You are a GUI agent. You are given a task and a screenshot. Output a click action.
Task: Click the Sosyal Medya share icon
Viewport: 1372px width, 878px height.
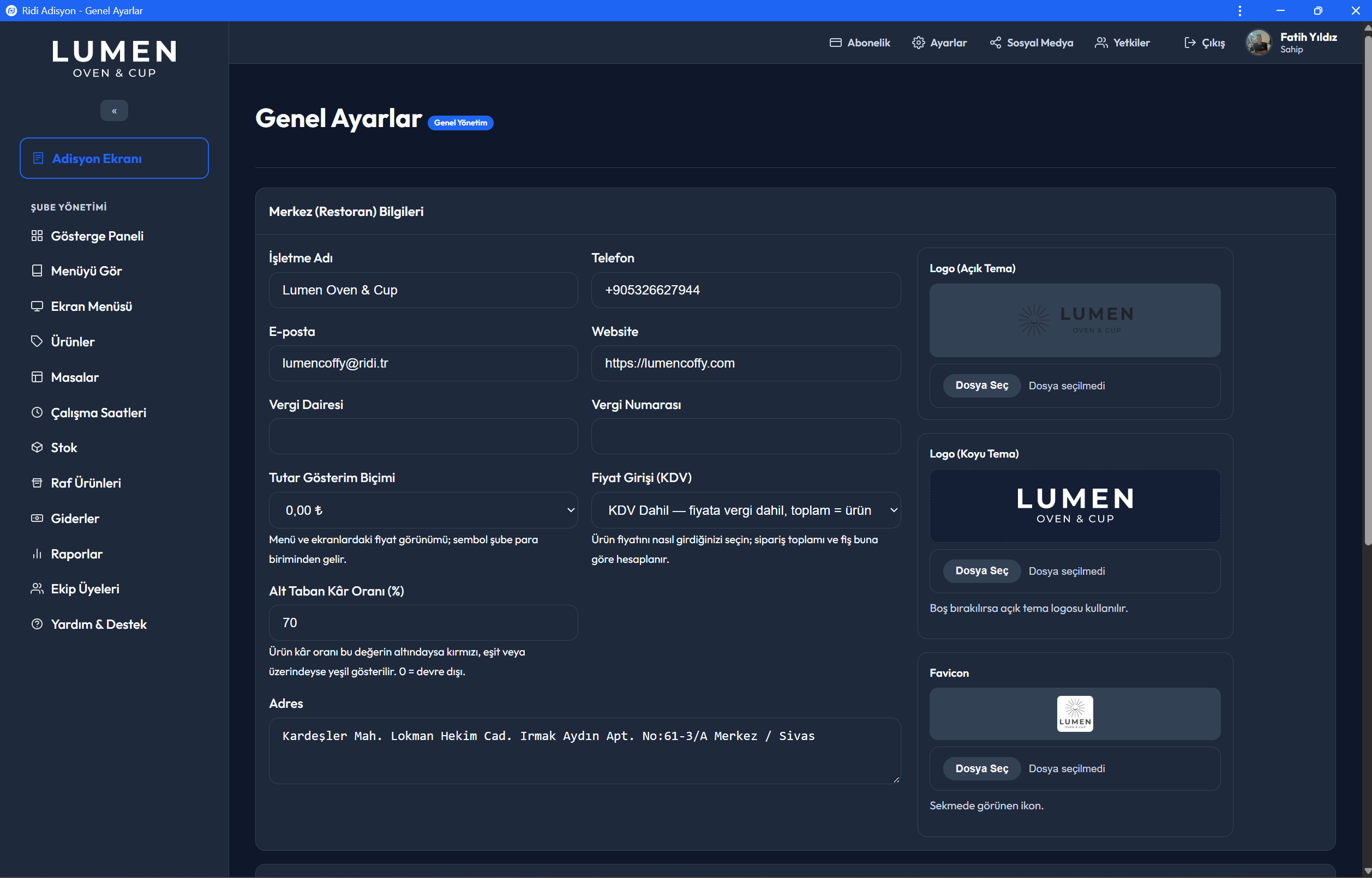[x=995, y=43]
